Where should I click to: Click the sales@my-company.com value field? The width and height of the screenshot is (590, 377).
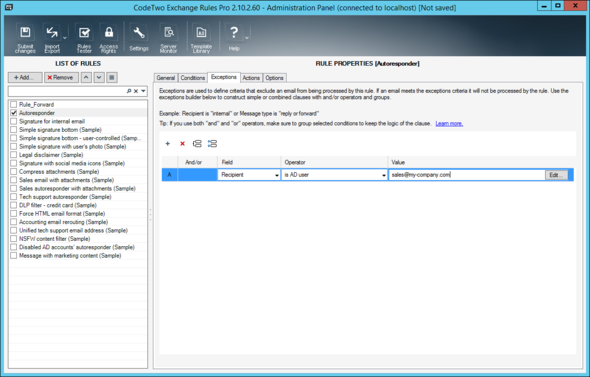point(467,175)
